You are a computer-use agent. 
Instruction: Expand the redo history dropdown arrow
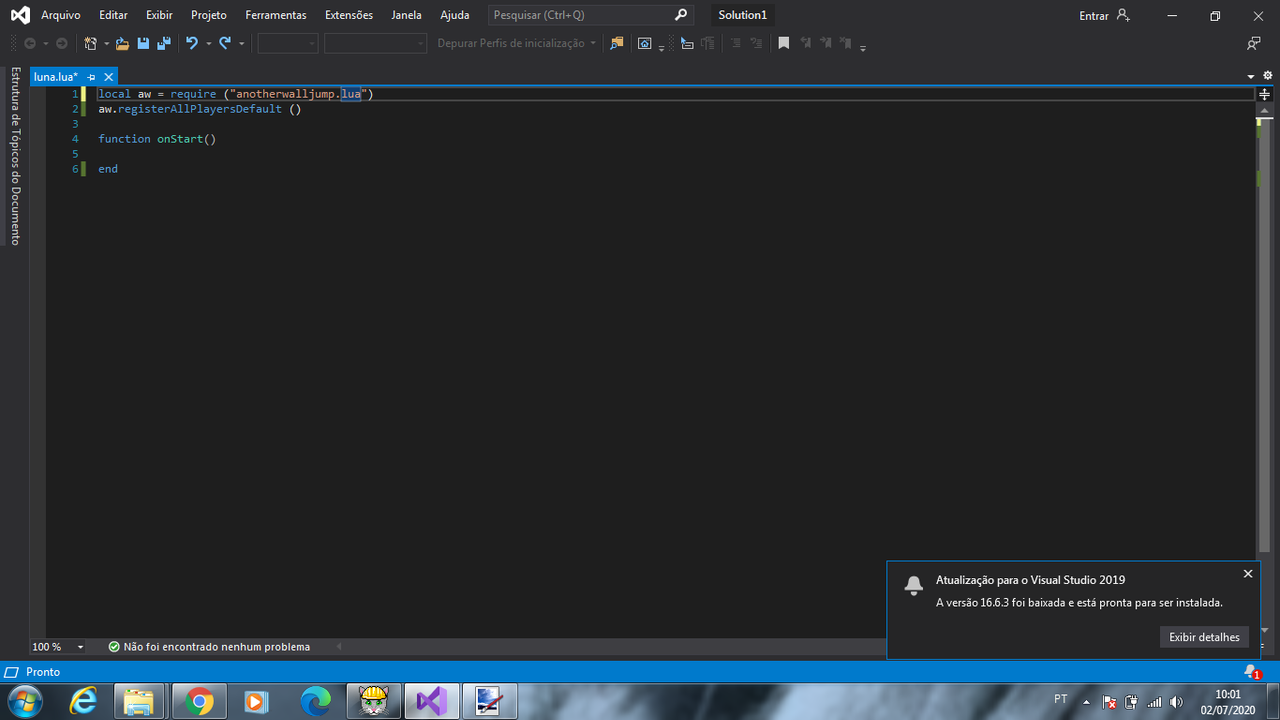(241, 43)
